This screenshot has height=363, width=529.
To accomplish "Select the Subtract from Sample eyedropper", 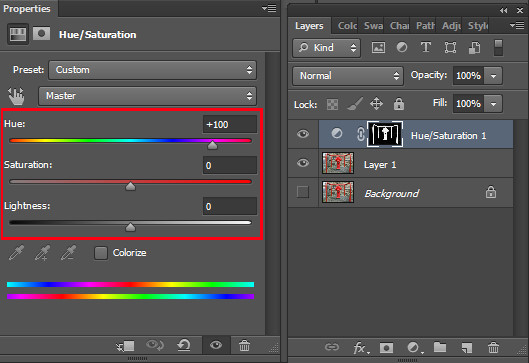I will pyautogui.click(x=68, y=253).
